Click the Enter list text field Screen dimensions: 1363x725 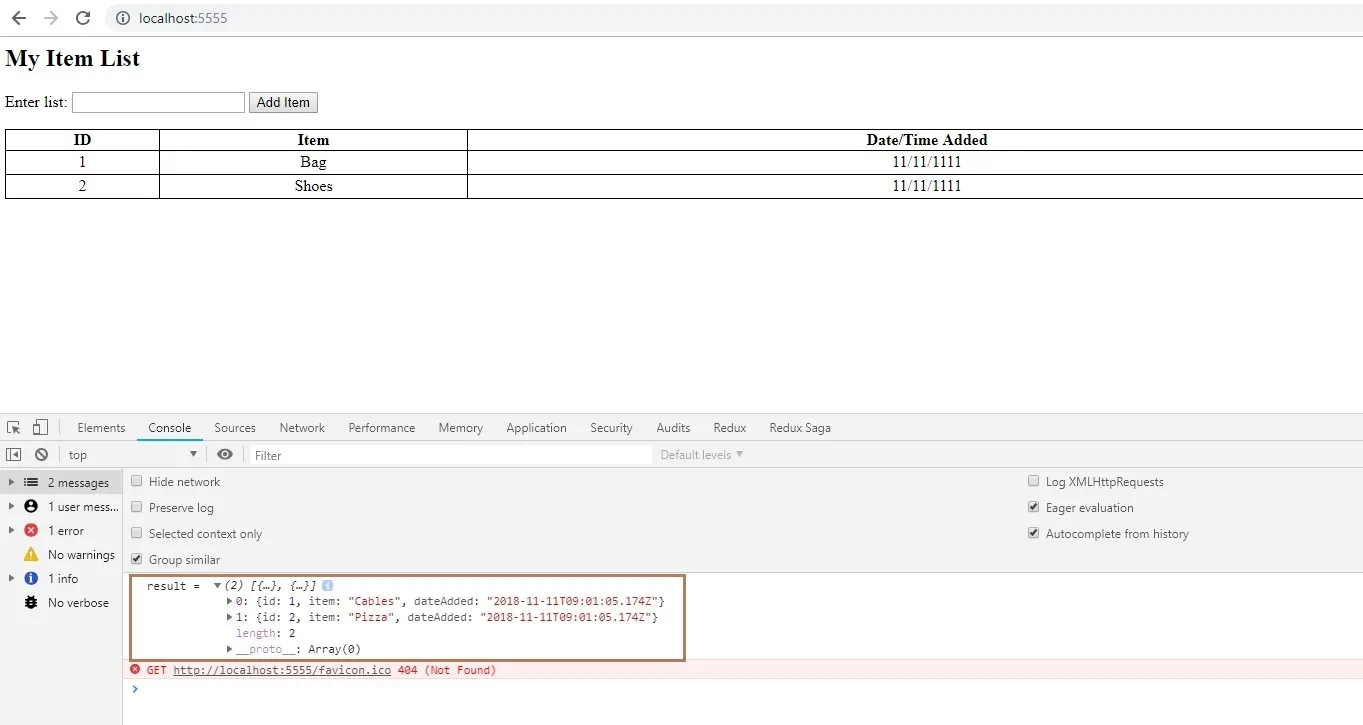click(158, 102)
